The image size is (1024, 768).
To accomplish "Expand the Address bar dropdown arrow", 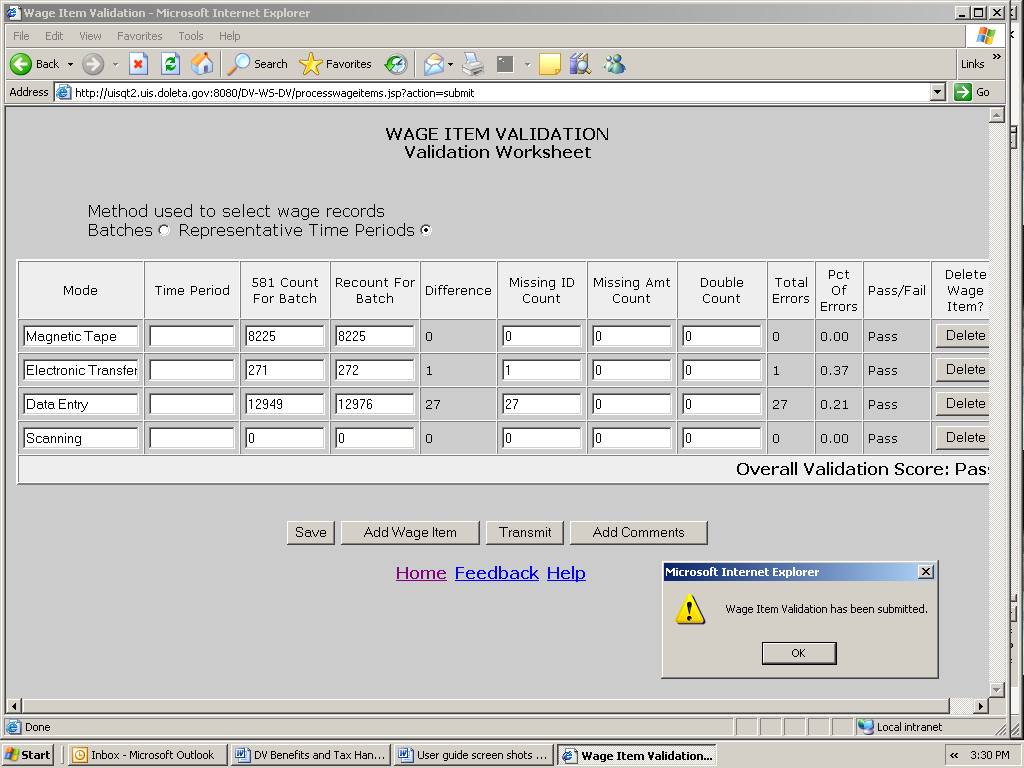I will pos(937,92).
